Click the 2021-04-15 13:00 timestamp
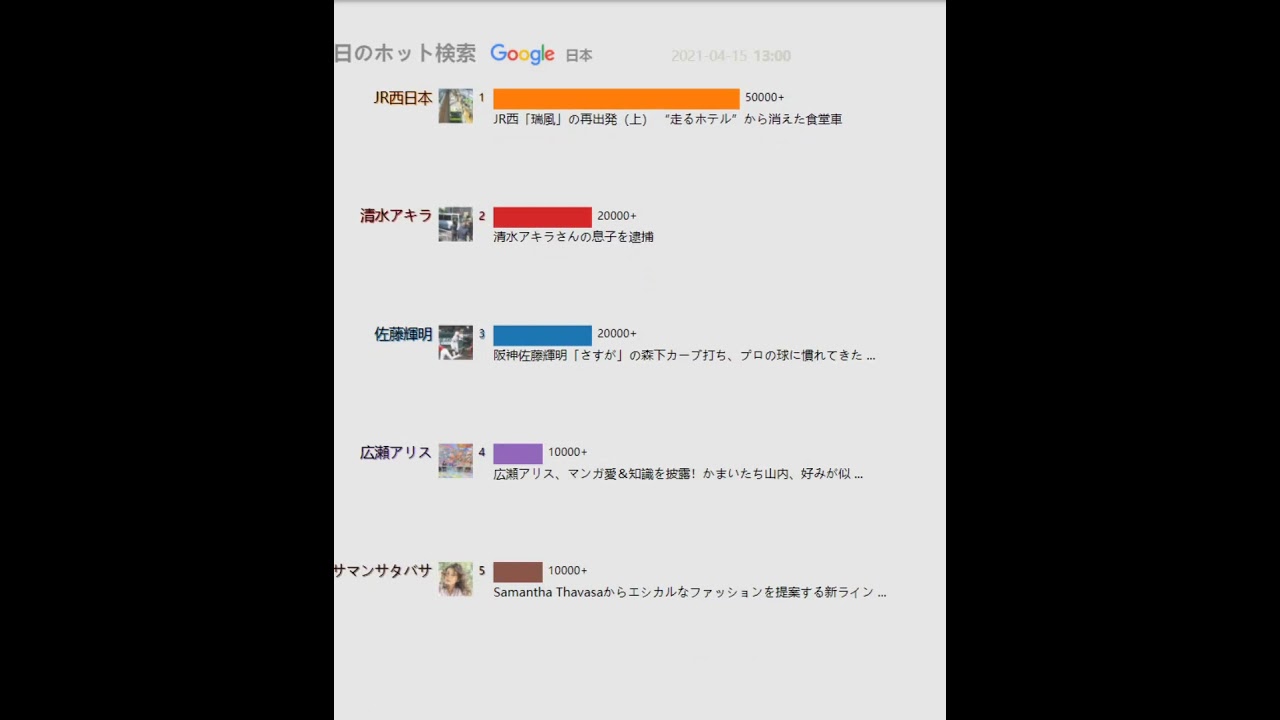This screenshot has height=720, width=1280. 731,56
